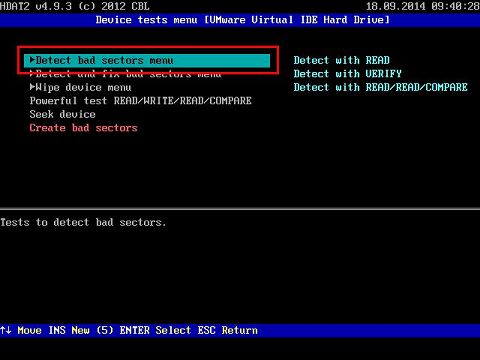Open the Wipe device menu entry
This screenshot has width=480, height=360.
tap(80, 87)
